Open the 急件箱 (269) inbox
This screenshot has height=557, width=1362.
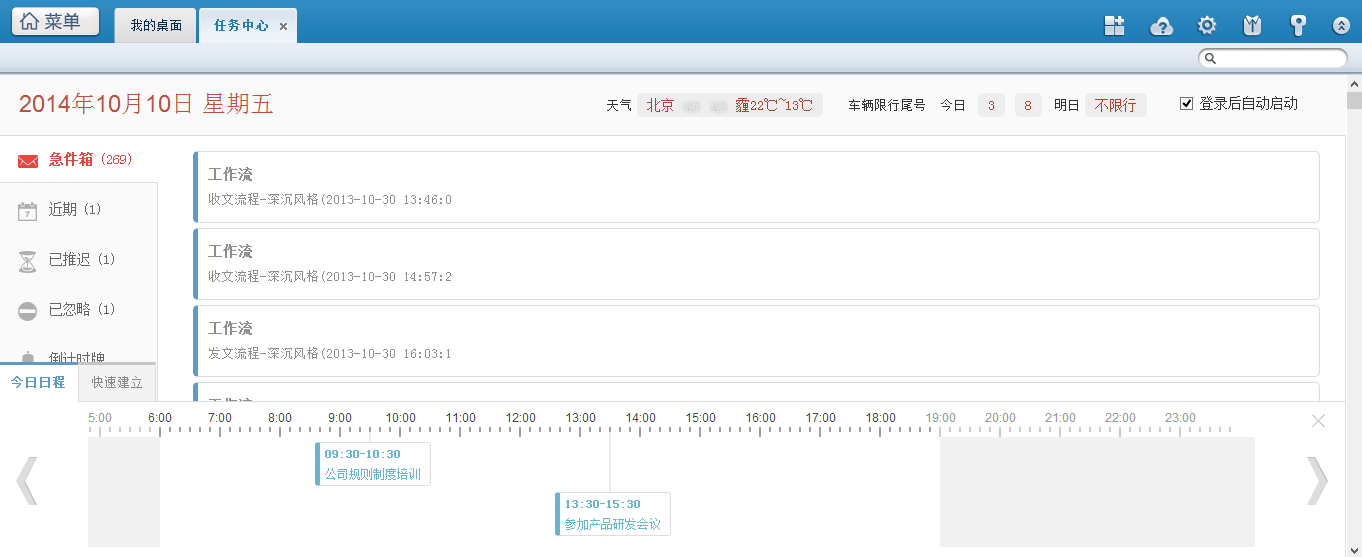(78, 159)
